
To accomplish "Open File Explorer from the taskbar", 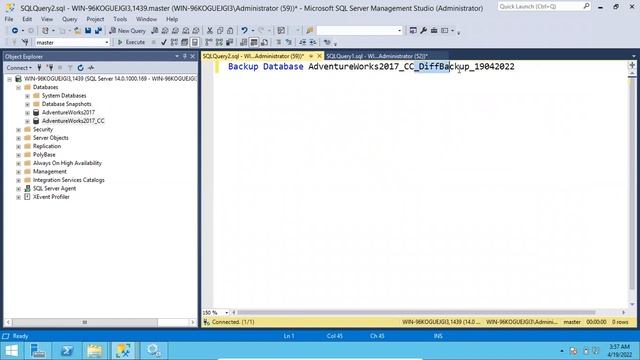I will (95, 351).
